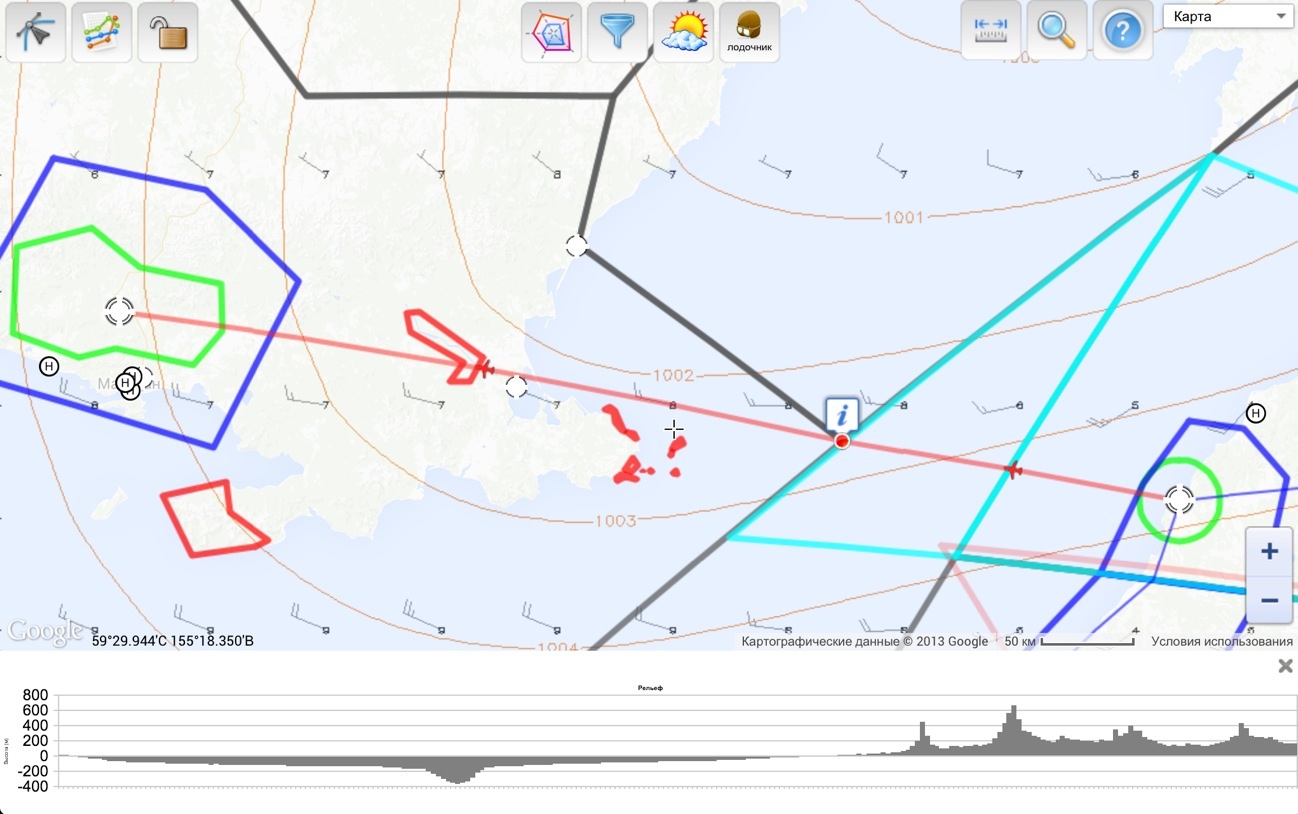1298x814 pixels.
Task: Show the weather sun-and-cloud layer
Action: 683,32
